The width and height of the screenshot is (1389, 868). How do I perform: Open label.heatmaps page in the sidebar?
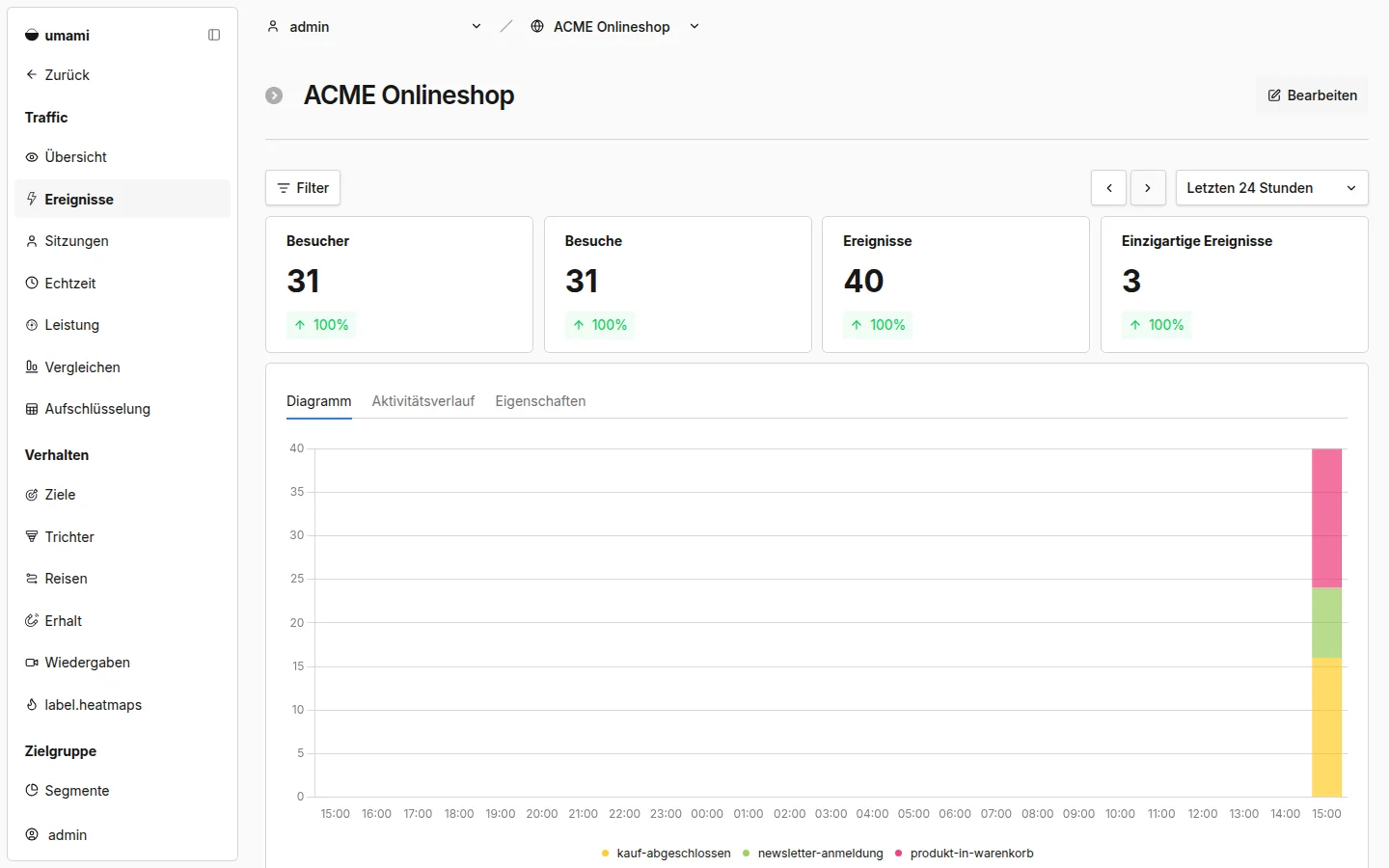123,705
